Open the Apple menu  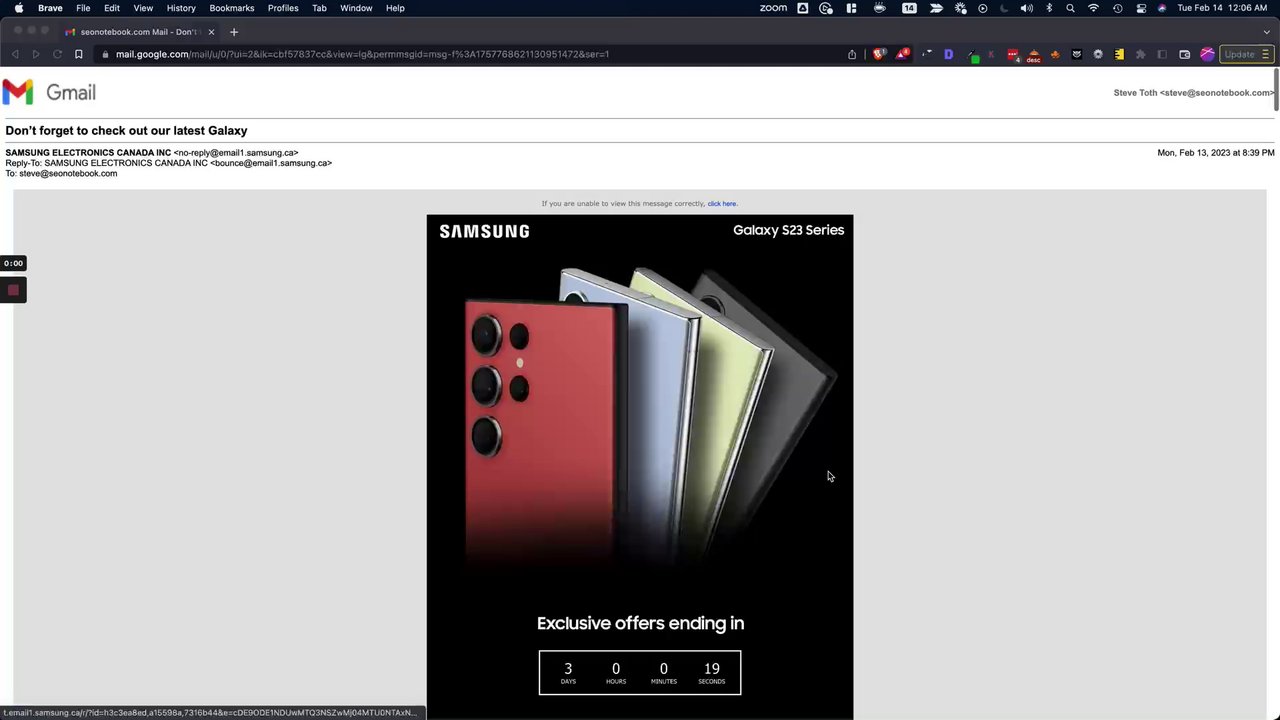(19, 8)
